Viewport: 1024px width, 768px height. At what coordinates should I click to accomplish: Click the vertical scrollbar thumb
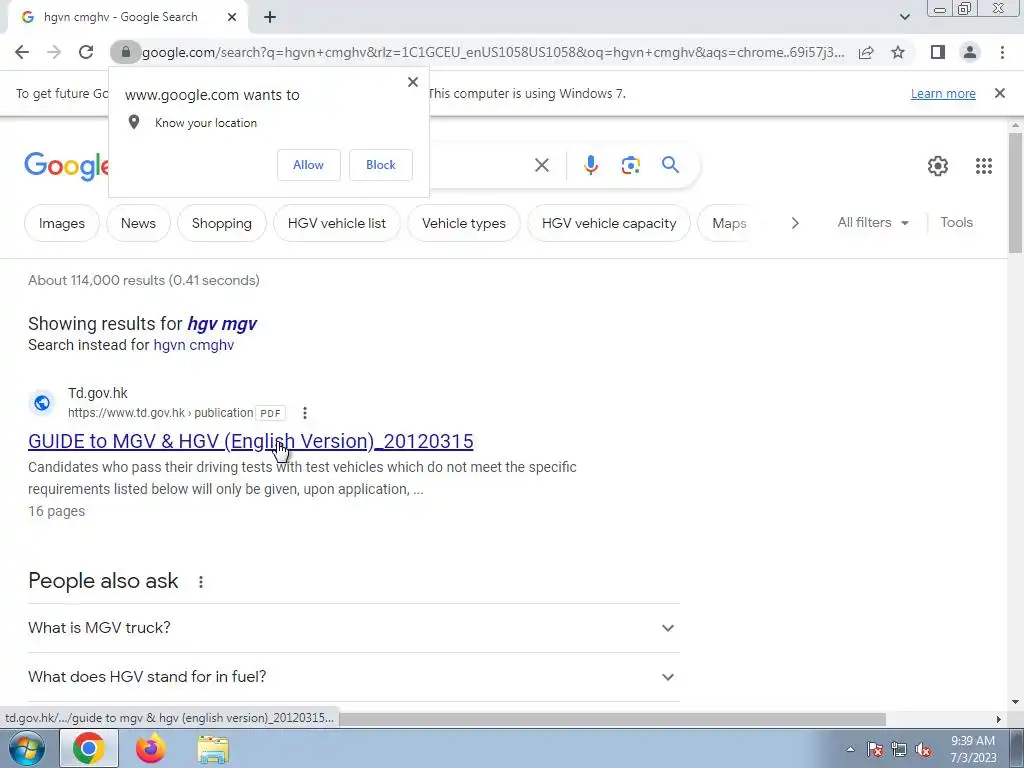[1015, 193]
